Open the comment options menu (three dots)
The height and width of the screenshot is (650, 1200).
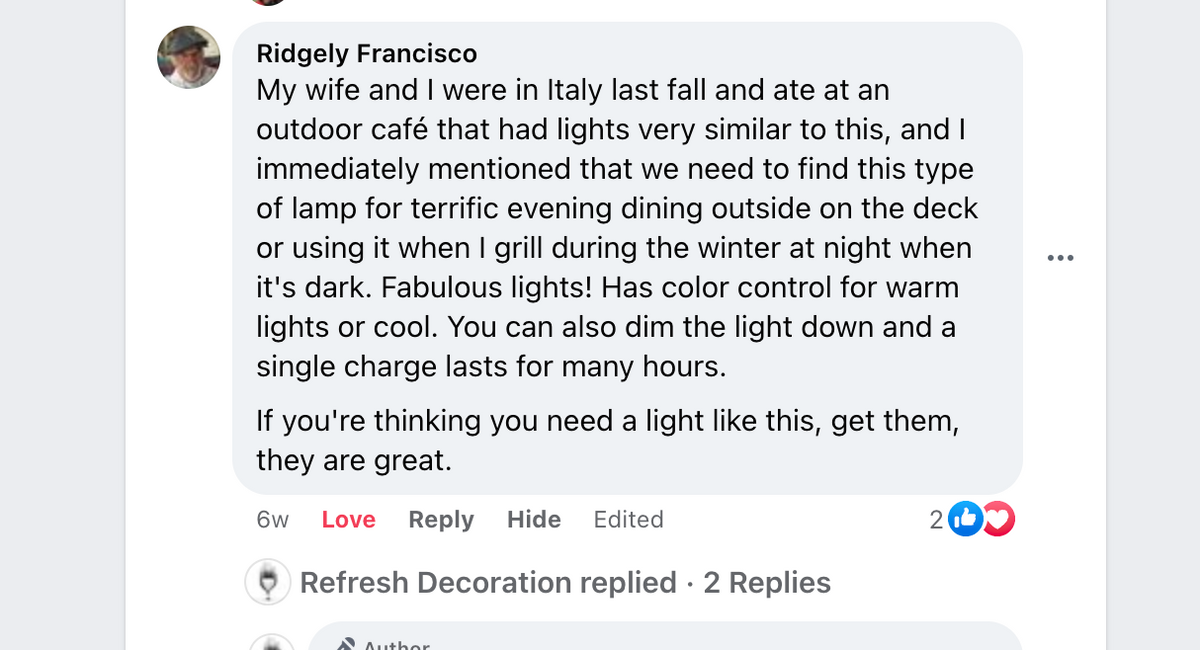1061,257
